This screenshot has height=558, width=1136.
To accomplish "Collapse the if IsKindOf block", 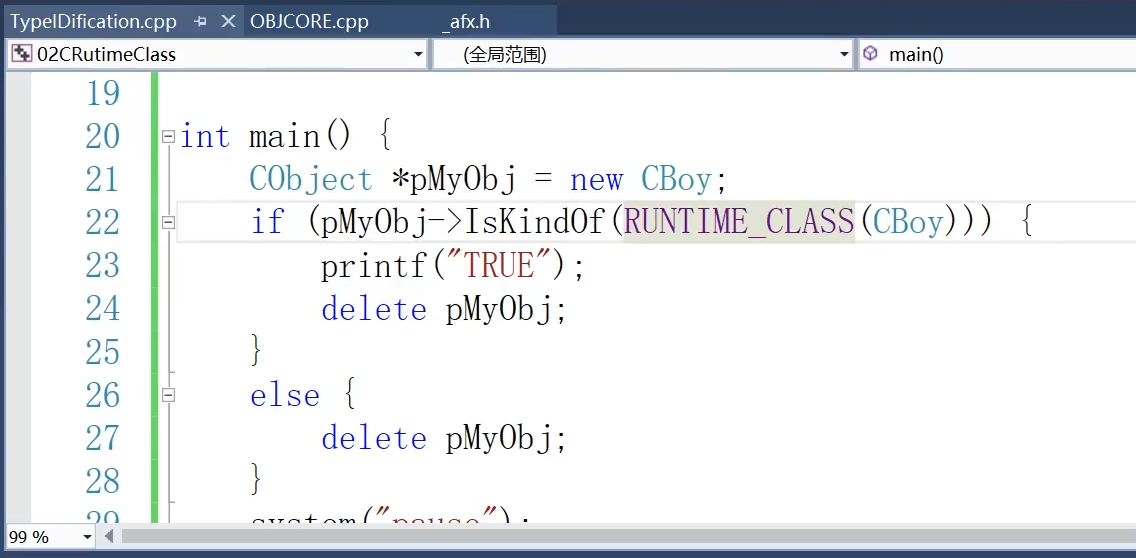I will click(168, 222).
